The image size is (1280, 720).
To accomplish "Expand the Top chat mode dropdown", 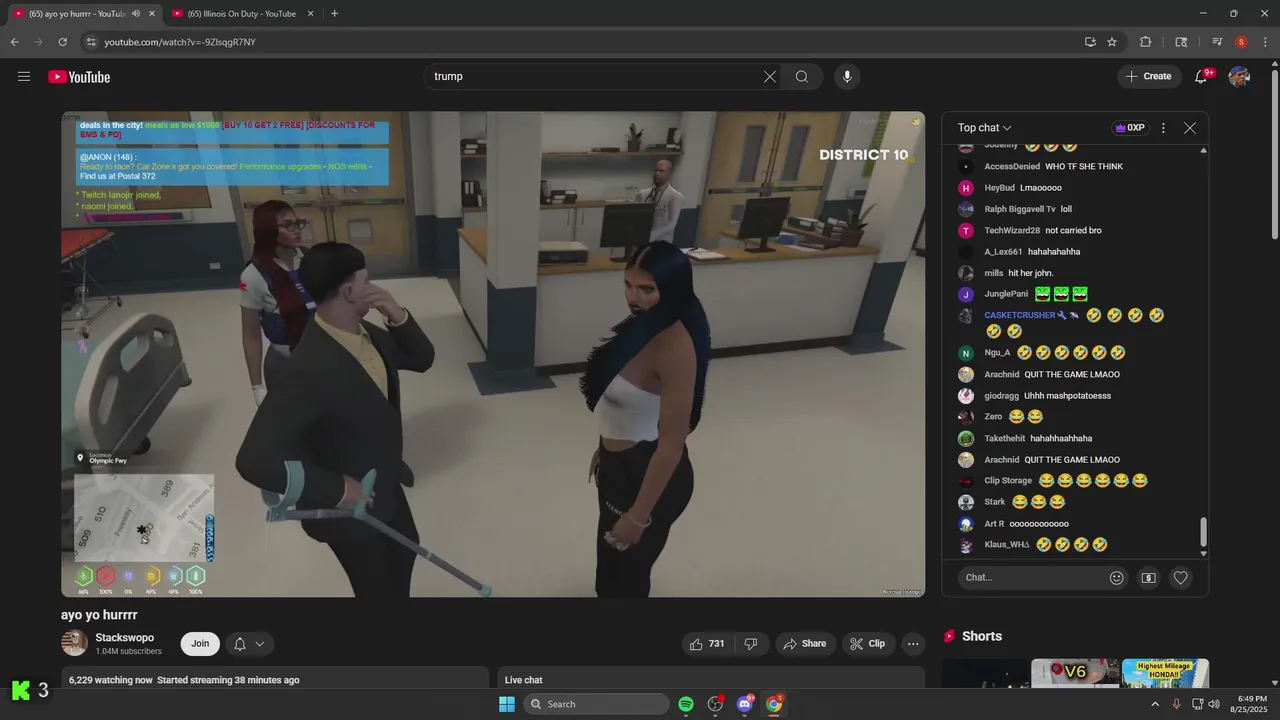I will 985,128.
